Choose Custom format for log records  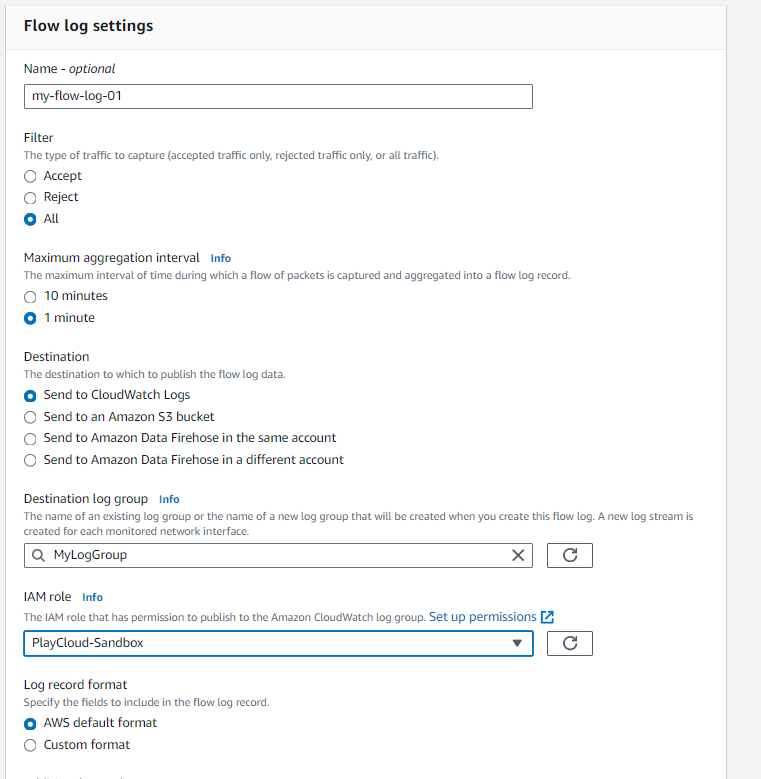[30, 745]
